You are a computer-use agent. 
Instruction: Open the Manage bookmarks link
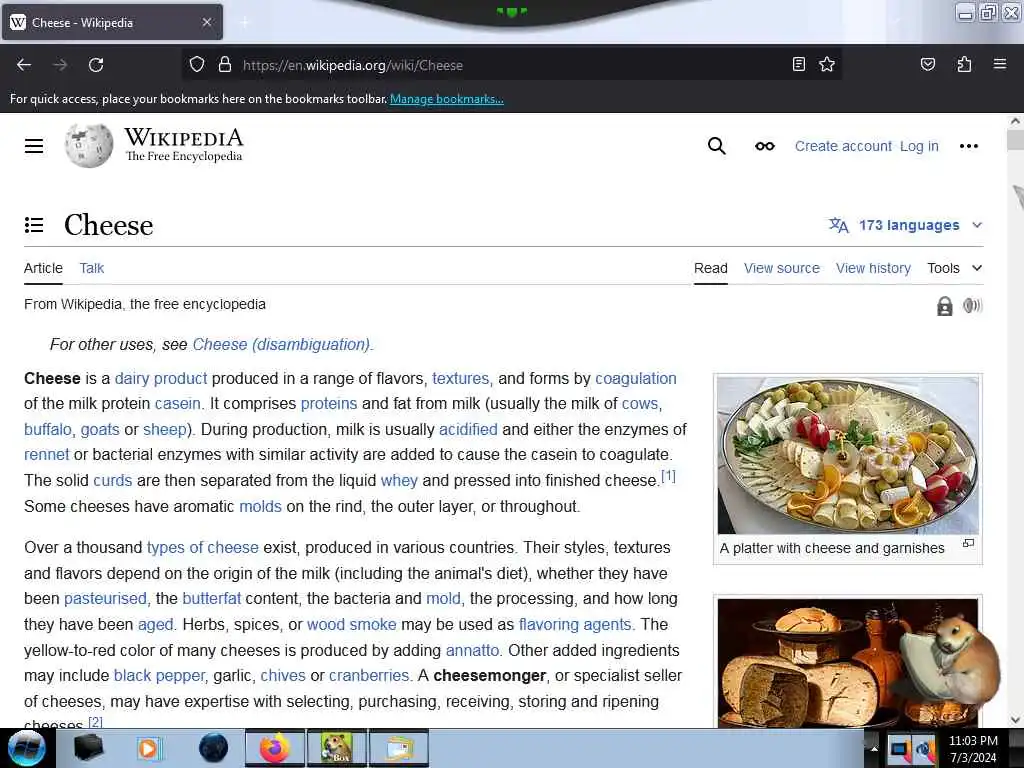point(447,99)
